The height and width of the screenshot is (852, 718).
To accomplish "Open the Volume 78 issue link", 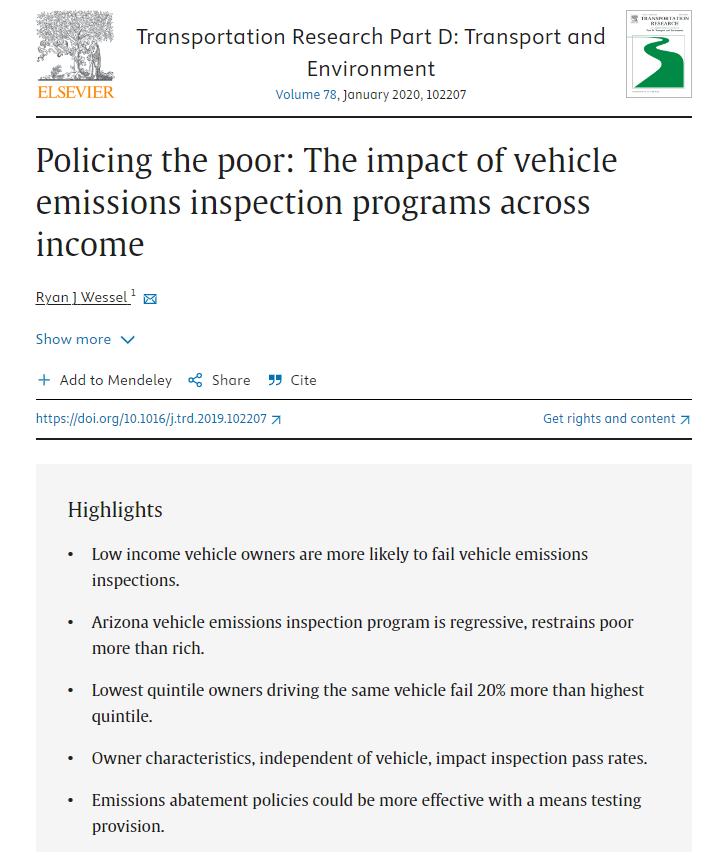I will coord(307,95).
